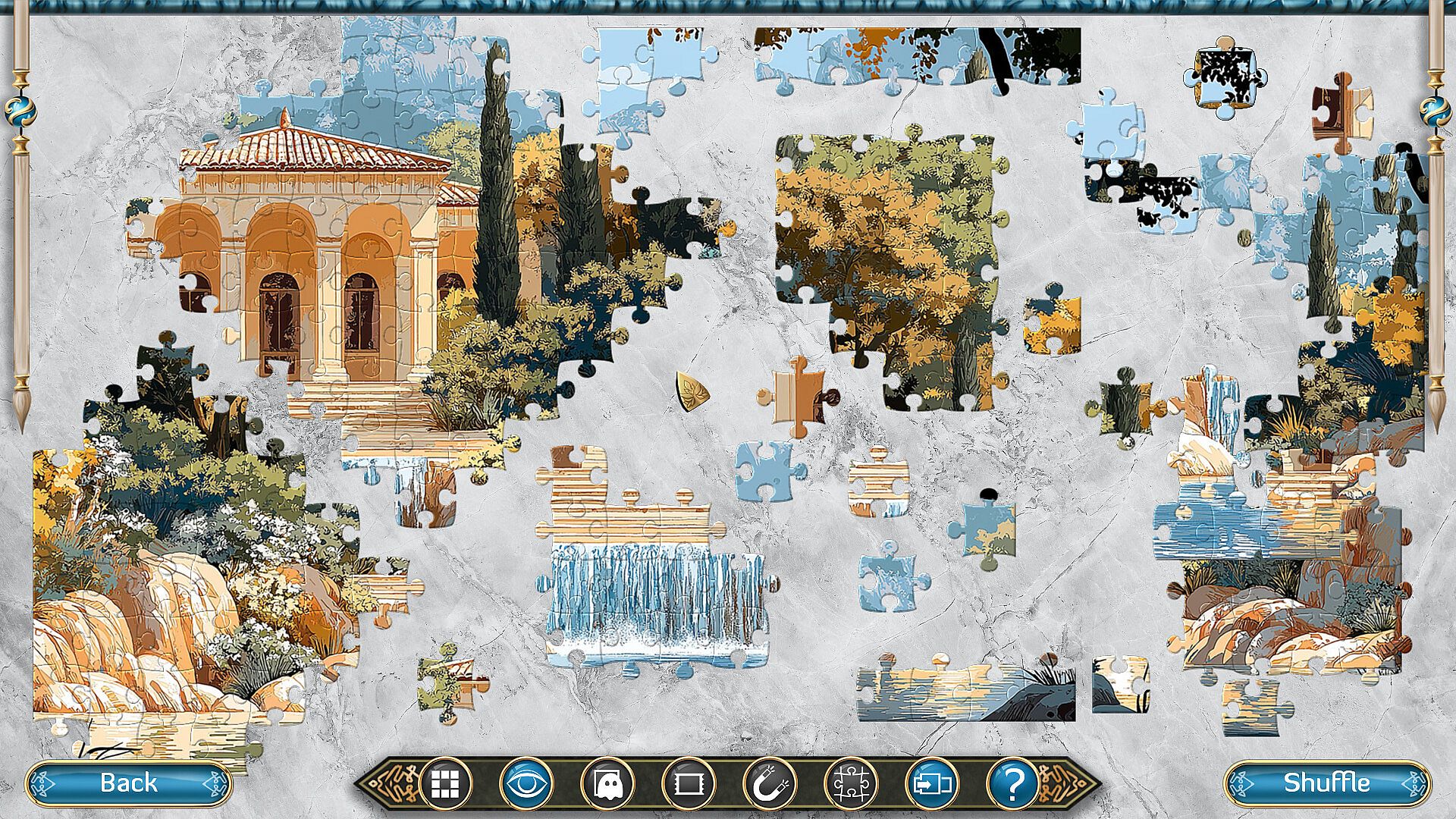Toggle the magnet snap tool
The height and width of the screenshot is (819, 1456).
coord(770,783)
